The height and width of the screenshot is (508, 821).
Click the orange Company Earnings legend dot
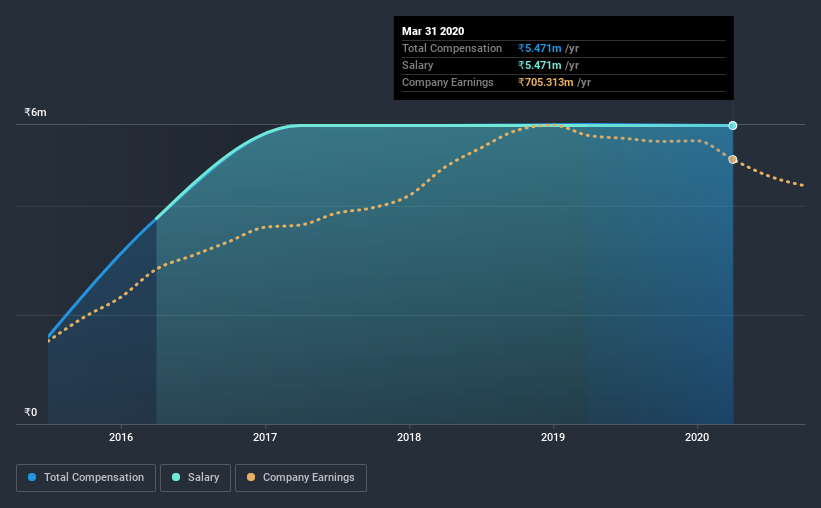tap(251, 477)
